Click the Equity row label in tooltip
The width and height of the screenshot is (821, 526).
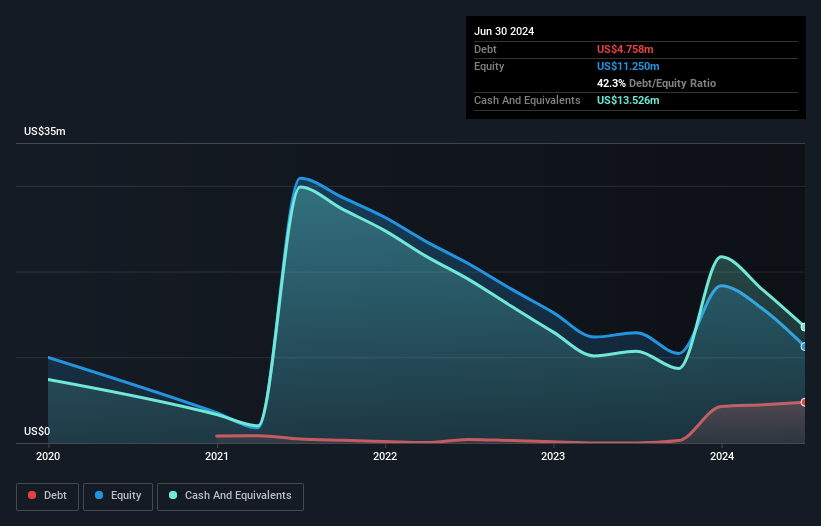489,66
